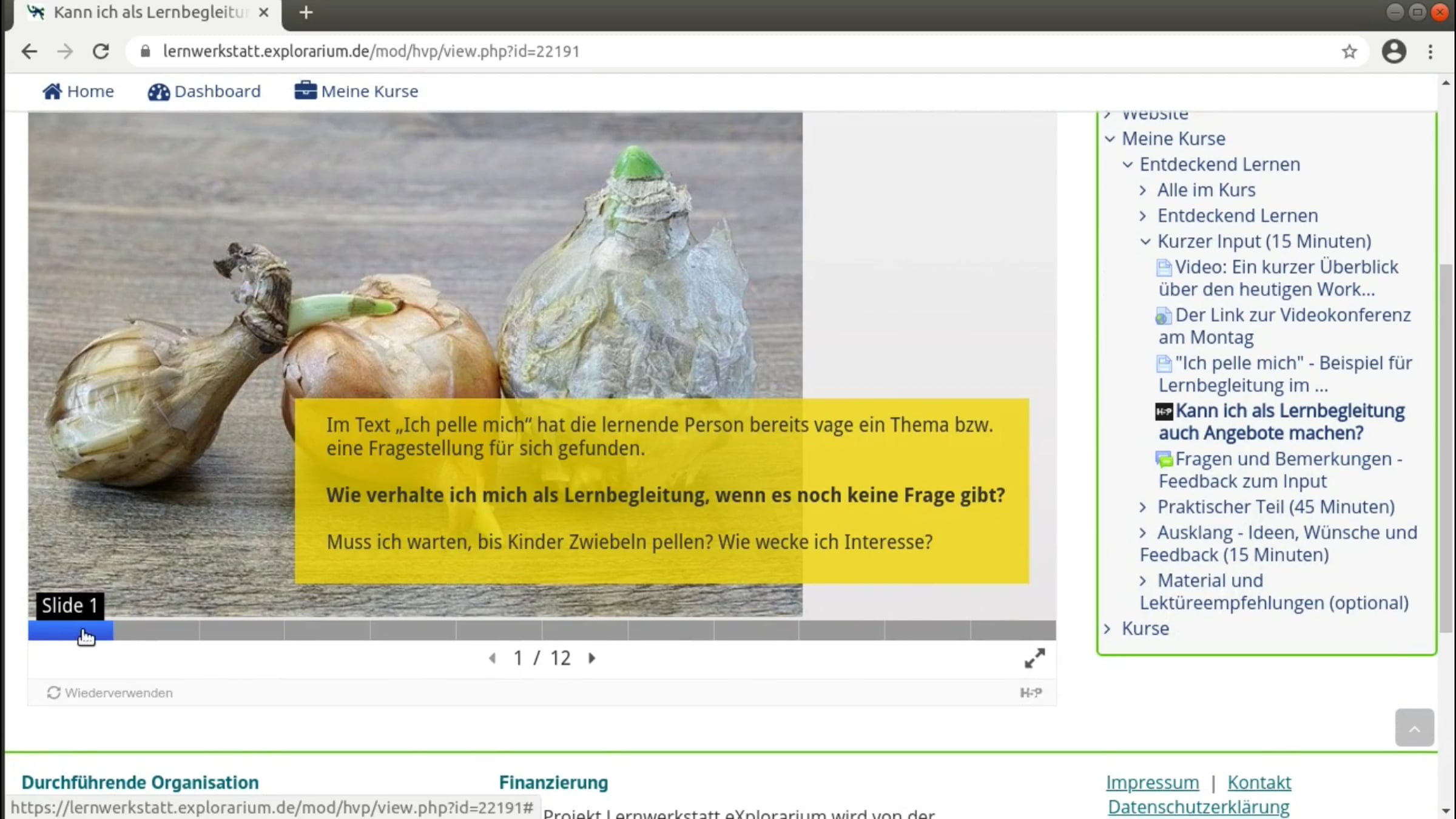The image size is (1456, 819).
Task: Click the fullscreen icon of the presentation
Action: [x=1034, y=658]
